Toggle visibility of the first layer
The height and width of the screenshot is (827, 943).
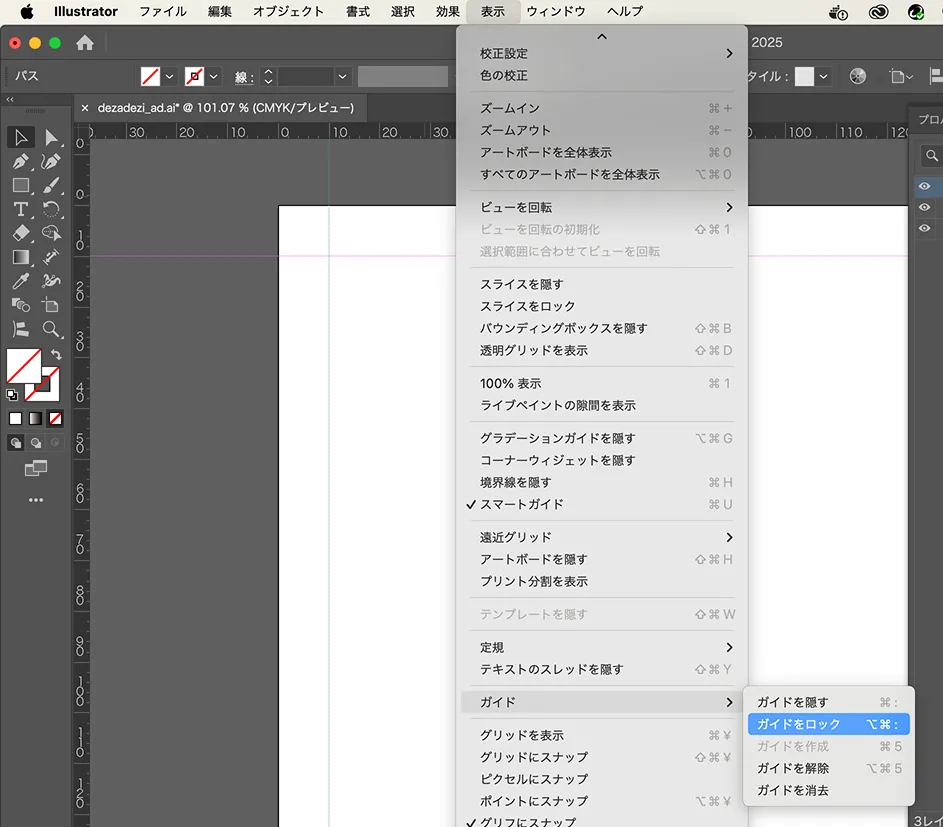pyautogui.click(x=925, y=186)
